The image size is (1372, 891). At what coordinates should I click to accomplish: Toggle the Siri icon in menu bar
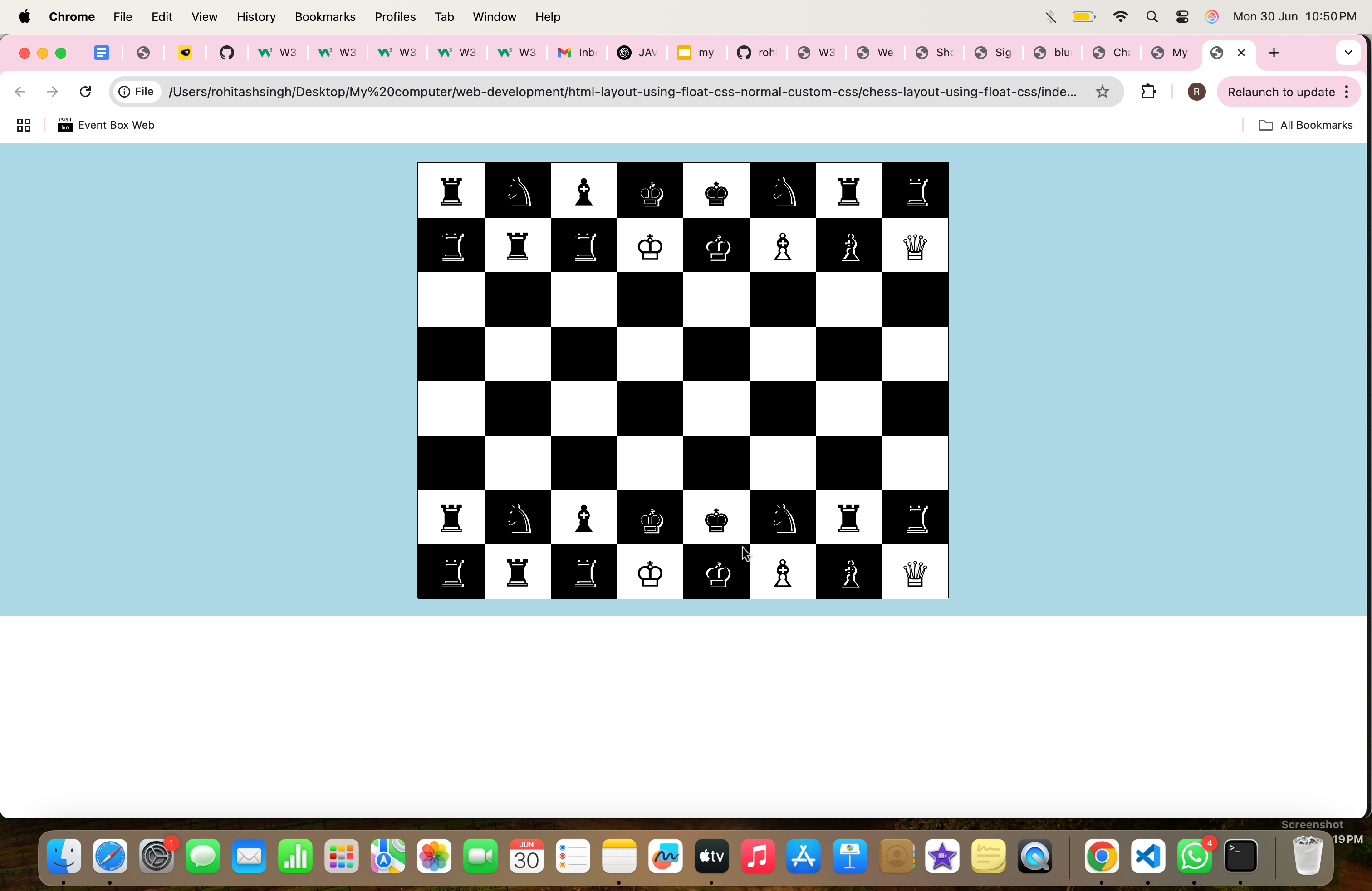point(1212,17)
